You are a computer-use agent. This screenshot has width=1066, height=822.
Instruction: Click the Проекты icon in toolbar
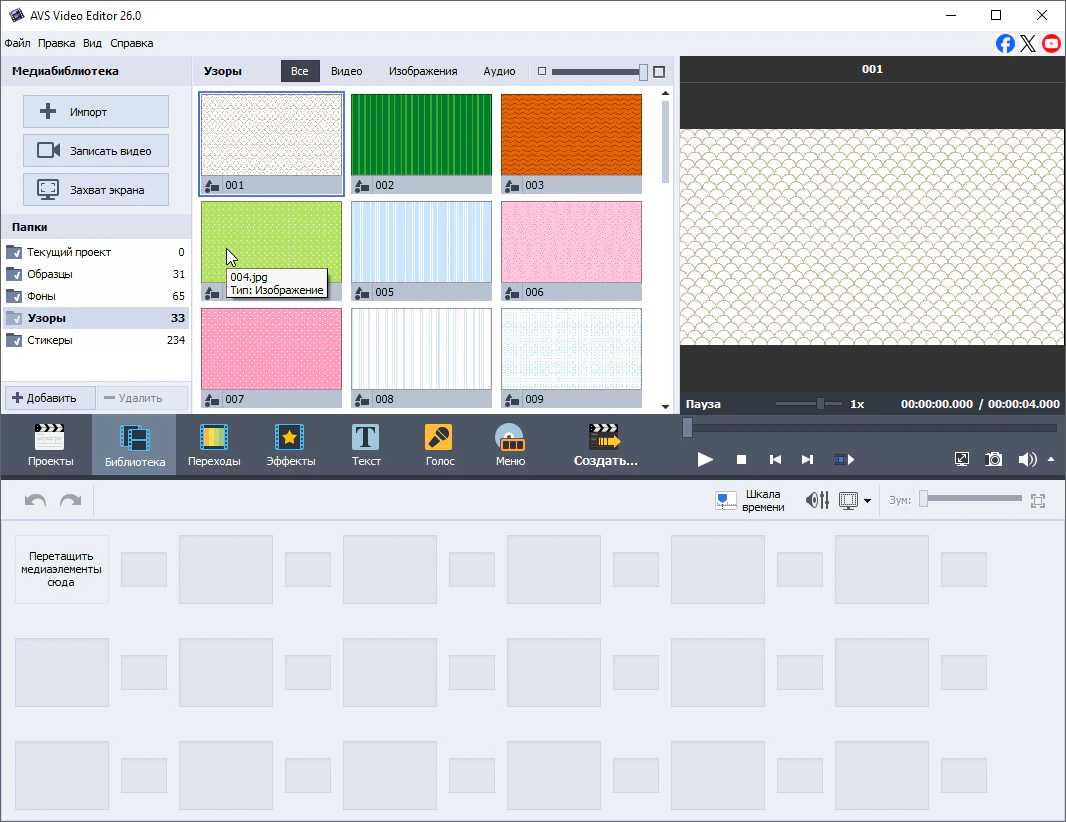click(50, 445)
